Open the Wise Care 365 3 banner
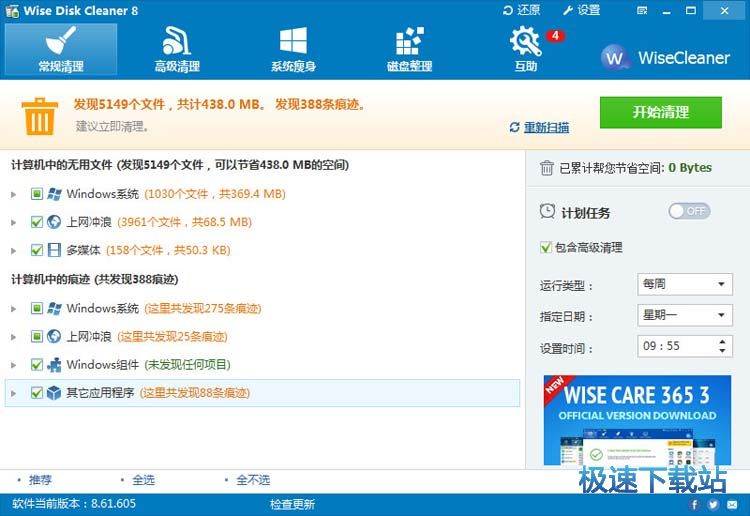 [637, 420]
